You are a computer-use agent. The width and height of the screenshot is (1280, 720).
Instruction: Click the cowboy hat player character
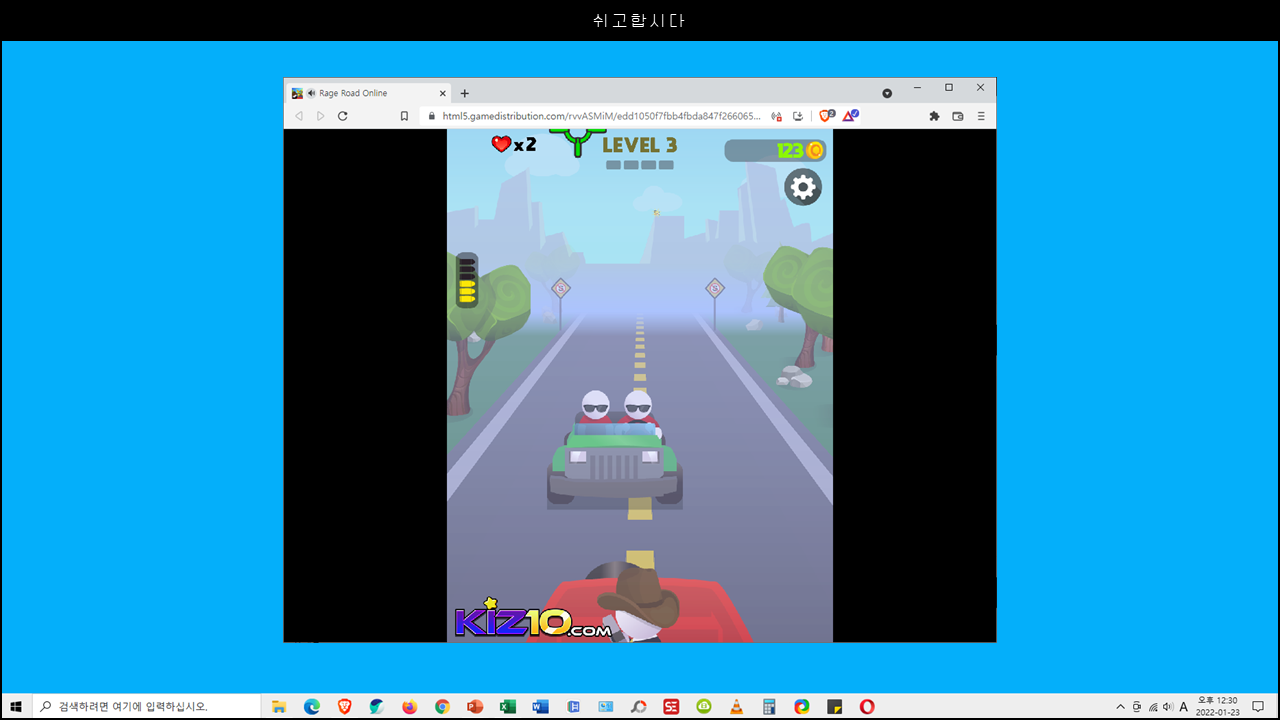point(637,604)
